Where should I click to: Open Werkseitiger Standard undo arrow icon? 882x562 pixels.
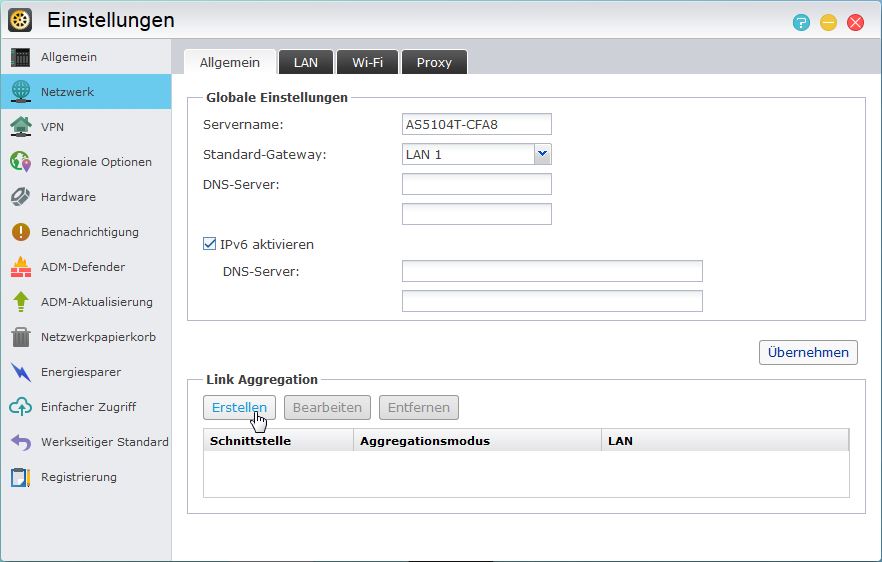click(21, 442)
